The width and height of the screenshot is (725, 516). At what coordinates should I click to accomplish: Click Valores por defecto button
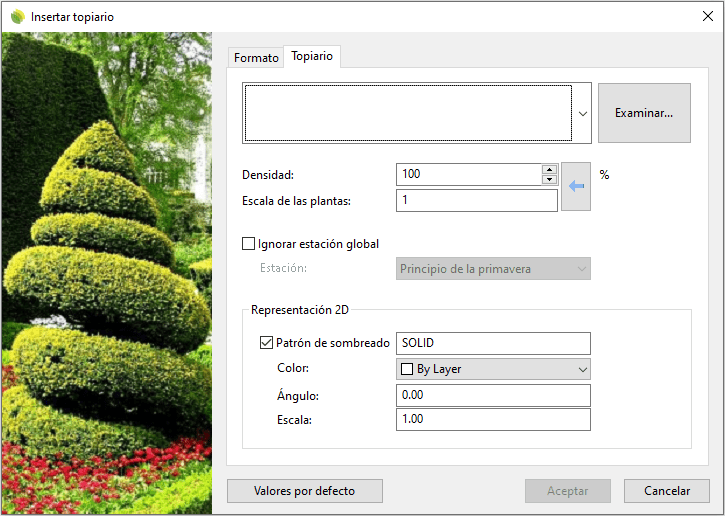(305, 491)
